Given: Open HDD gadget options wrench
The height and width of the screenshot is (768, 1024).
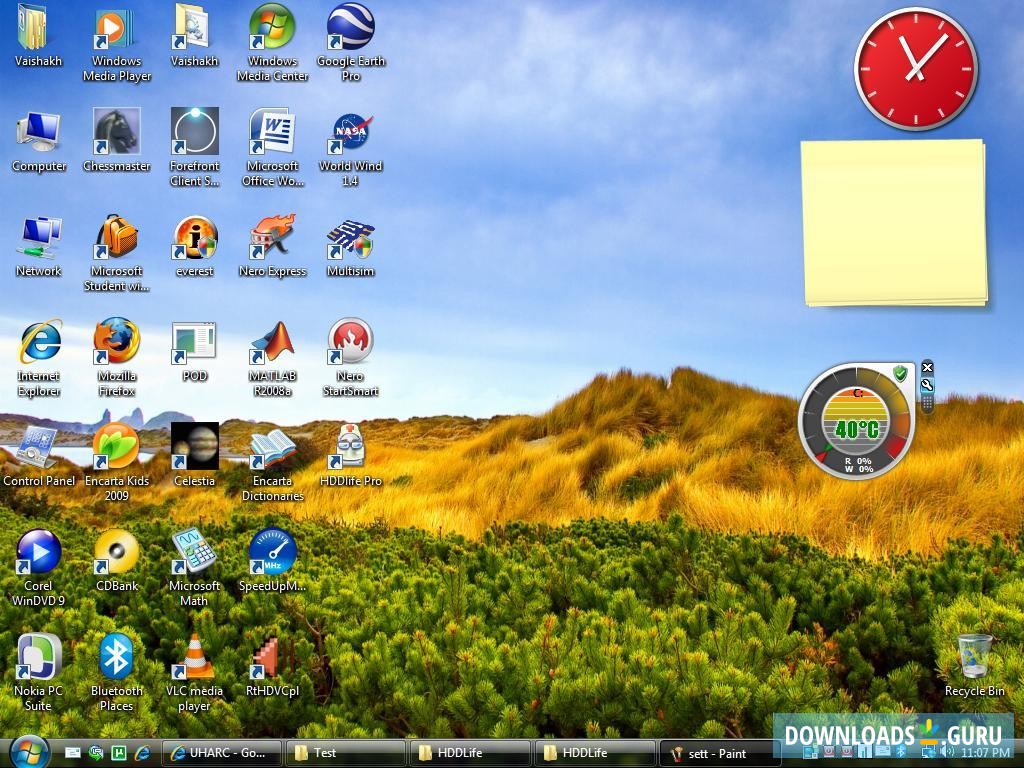Looking at the screenshot, I should click(927, 385).
